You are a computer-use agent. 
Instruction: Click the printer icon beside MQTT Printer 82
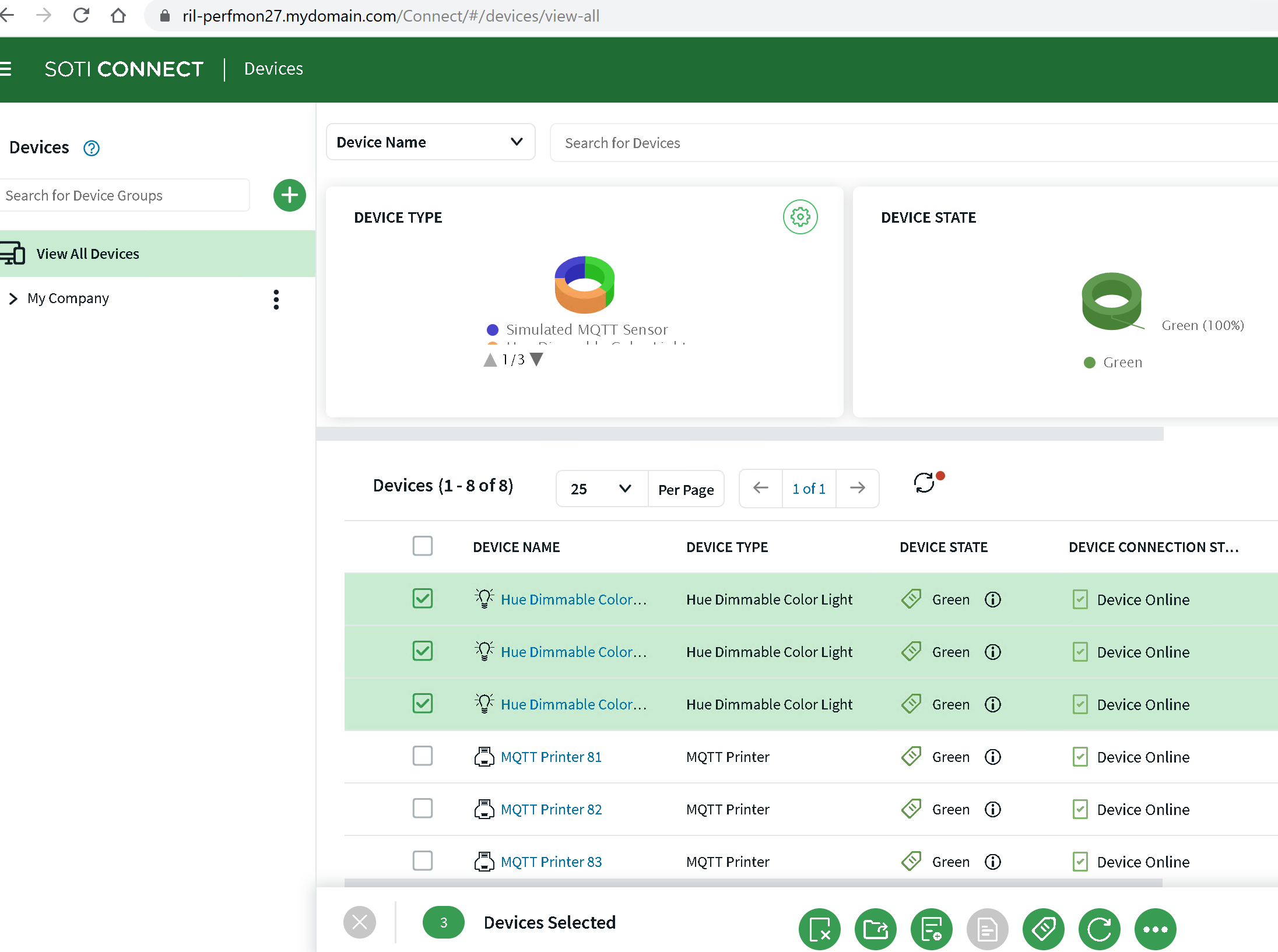coord(484,809)
